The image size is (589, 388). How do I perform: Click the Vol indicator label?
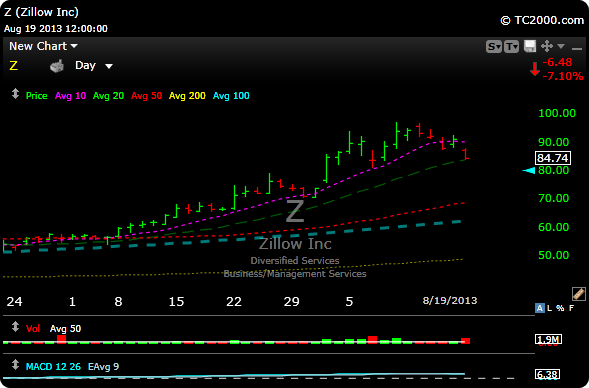[x=33, y=329]
